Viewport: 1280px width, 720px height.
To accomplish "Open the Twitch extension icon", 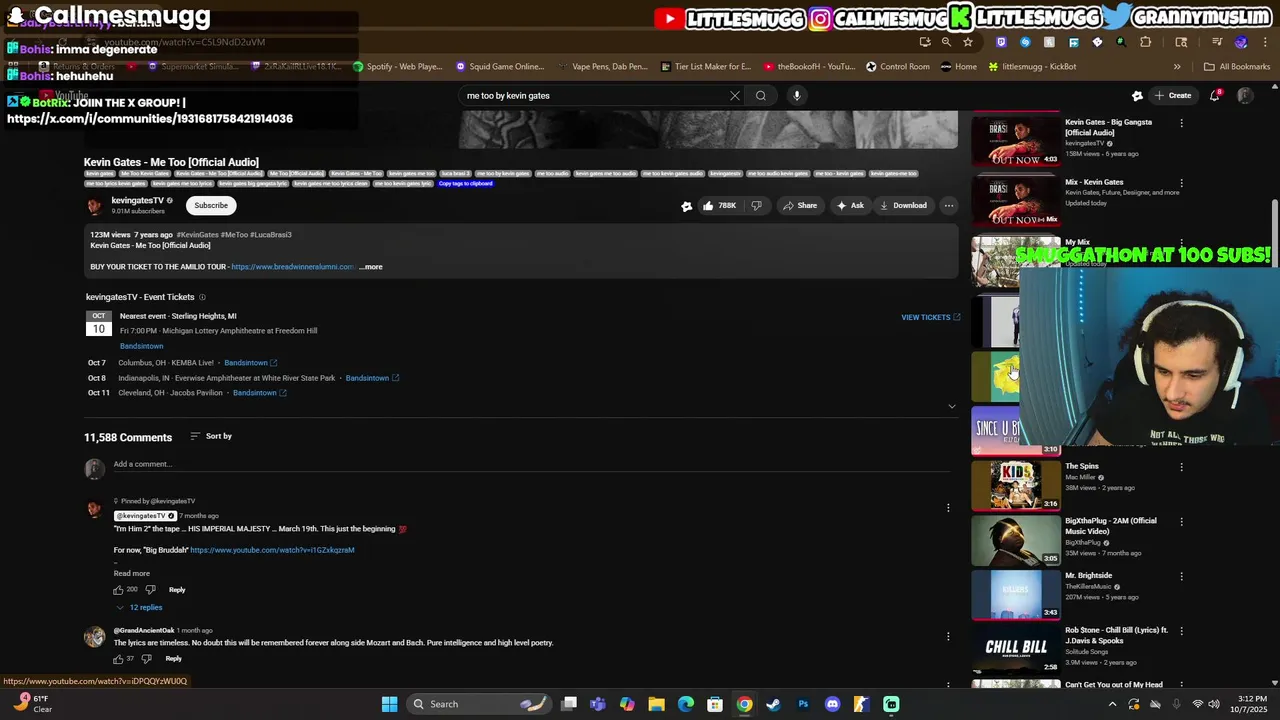I will click(1001, 42).
